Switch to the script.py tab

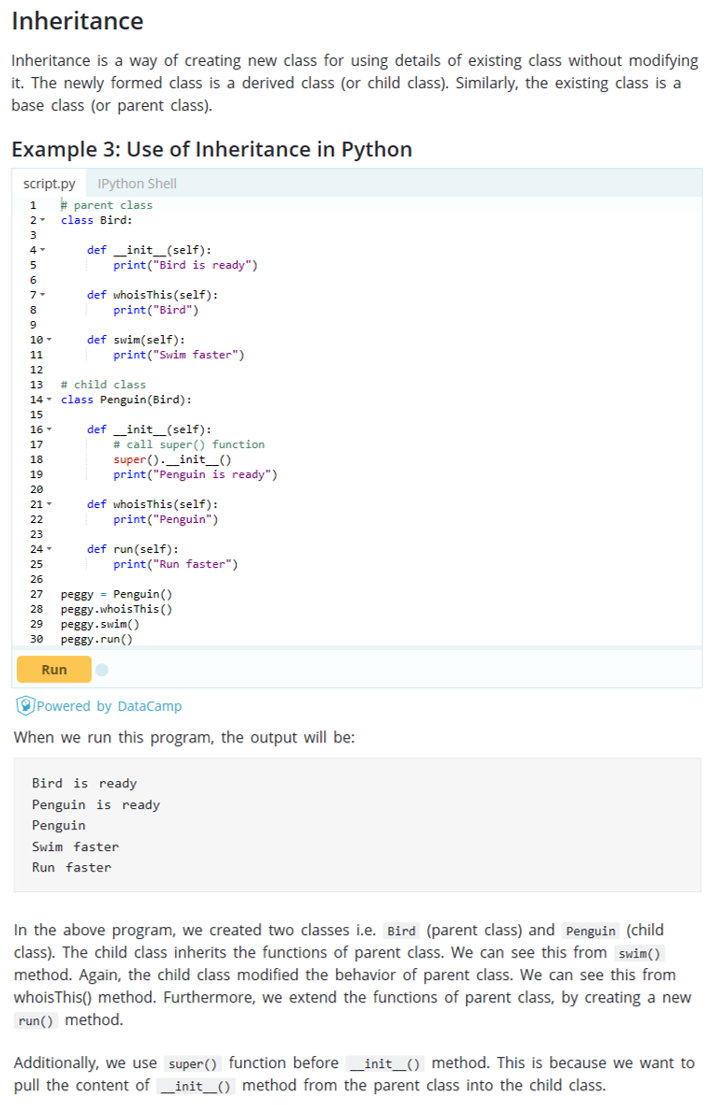click(x=49, y=183)
